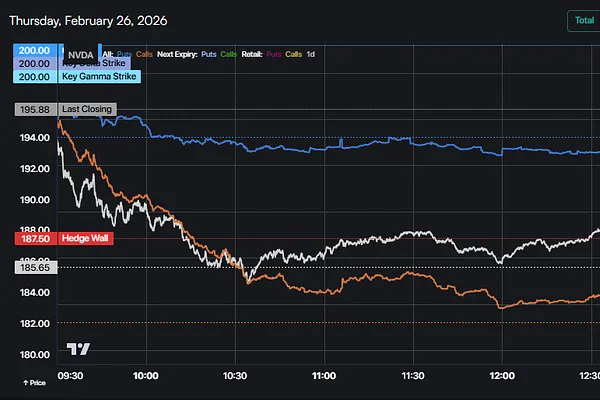Viewport: 600px width, 400px height.
Task: Click the 10:30 time axis label
Action: click(234, 375)
